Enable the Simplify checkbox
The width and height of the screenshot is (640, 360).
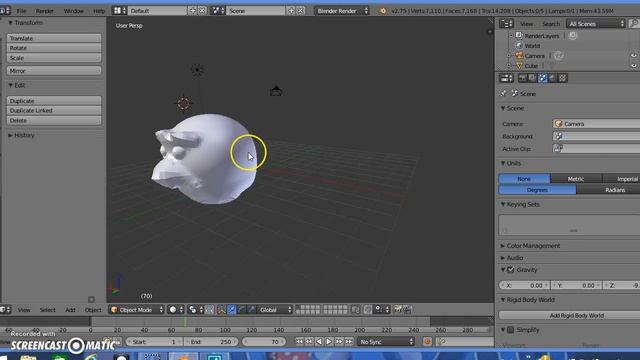click(511, 330)
